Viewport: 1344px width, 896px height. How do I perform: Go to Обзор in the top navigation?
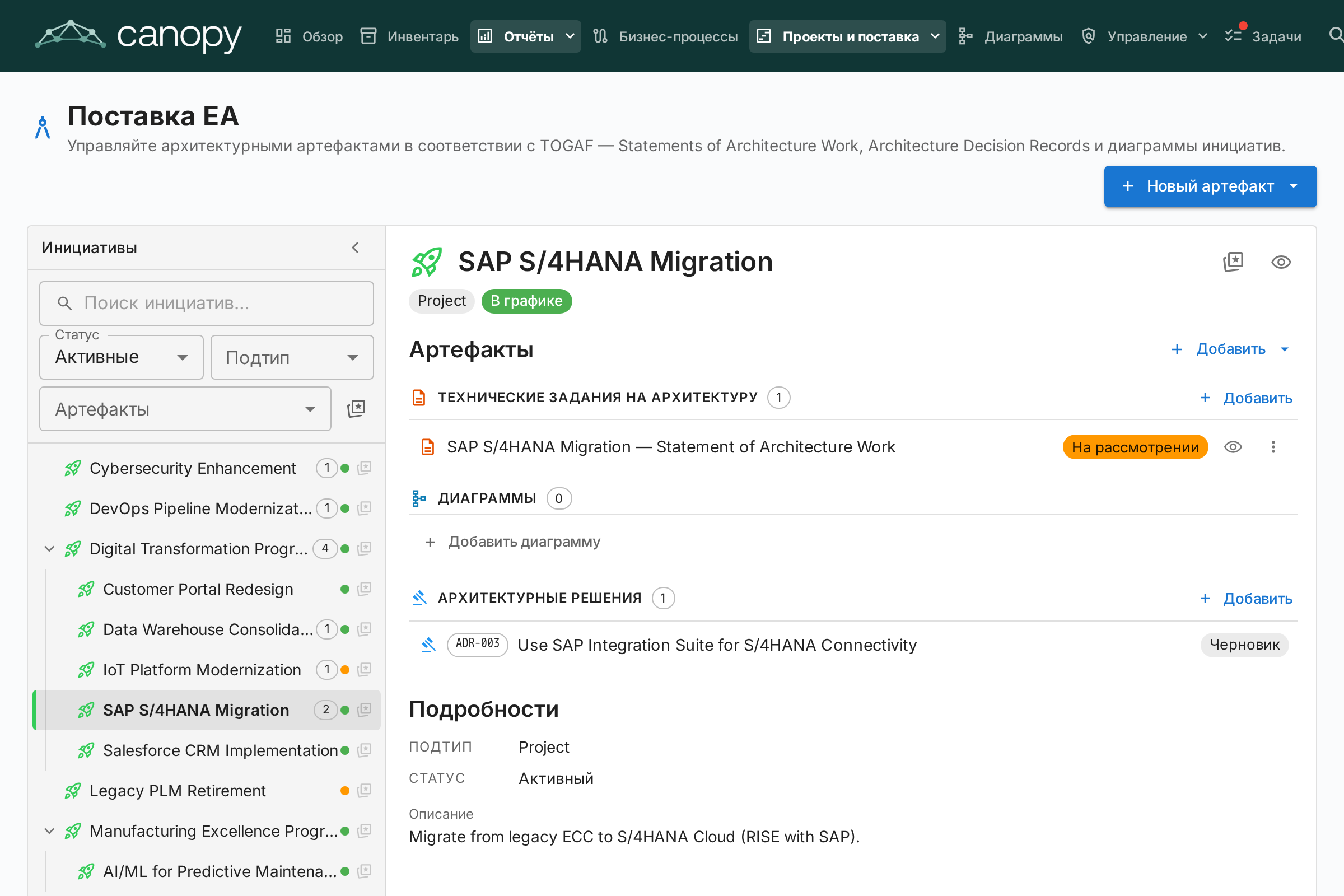(309, 36)
